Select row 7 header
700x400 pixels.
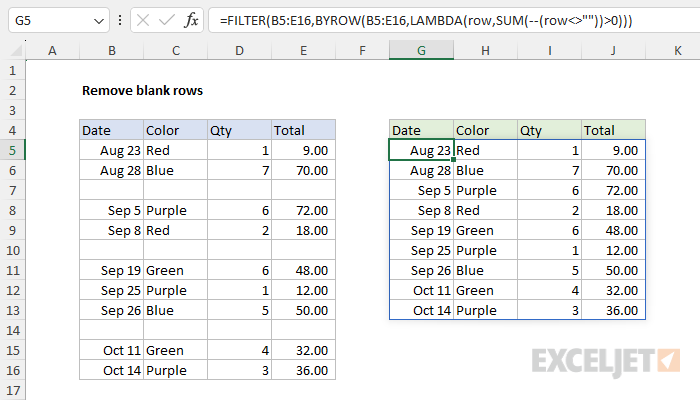click(x=12, y=191)
